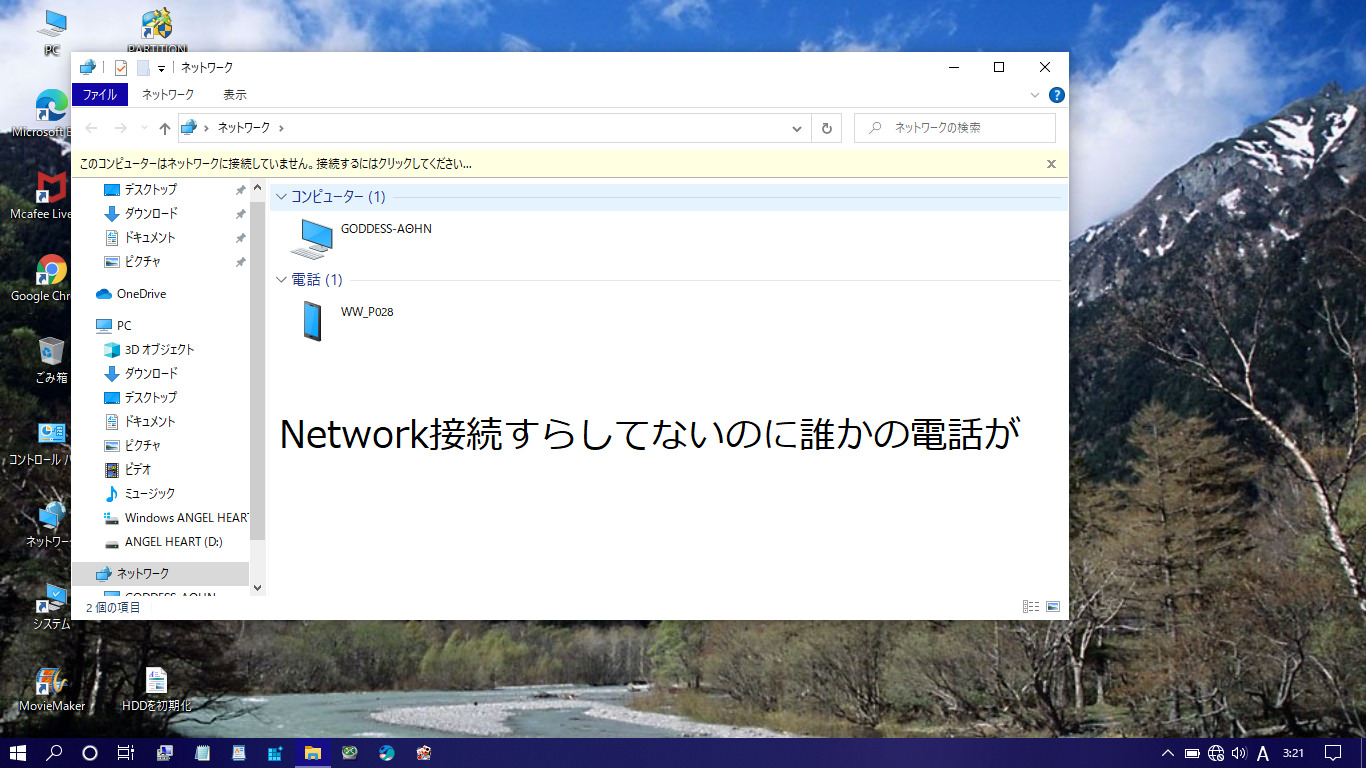The width and height of the screenshot is (1366, 768).
Task: Open Windows Start menu
Action: (18, 753)
